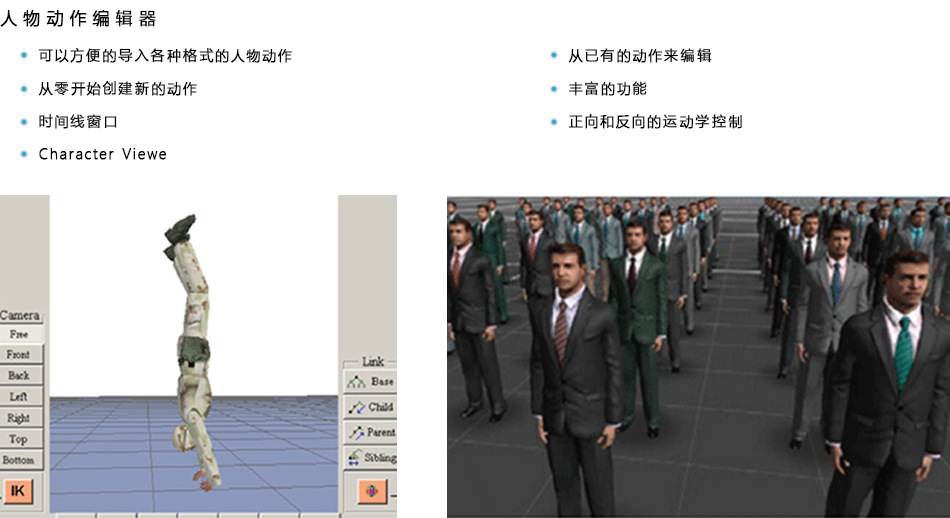
Task: Select the Sibling link button
Action: 371,458
